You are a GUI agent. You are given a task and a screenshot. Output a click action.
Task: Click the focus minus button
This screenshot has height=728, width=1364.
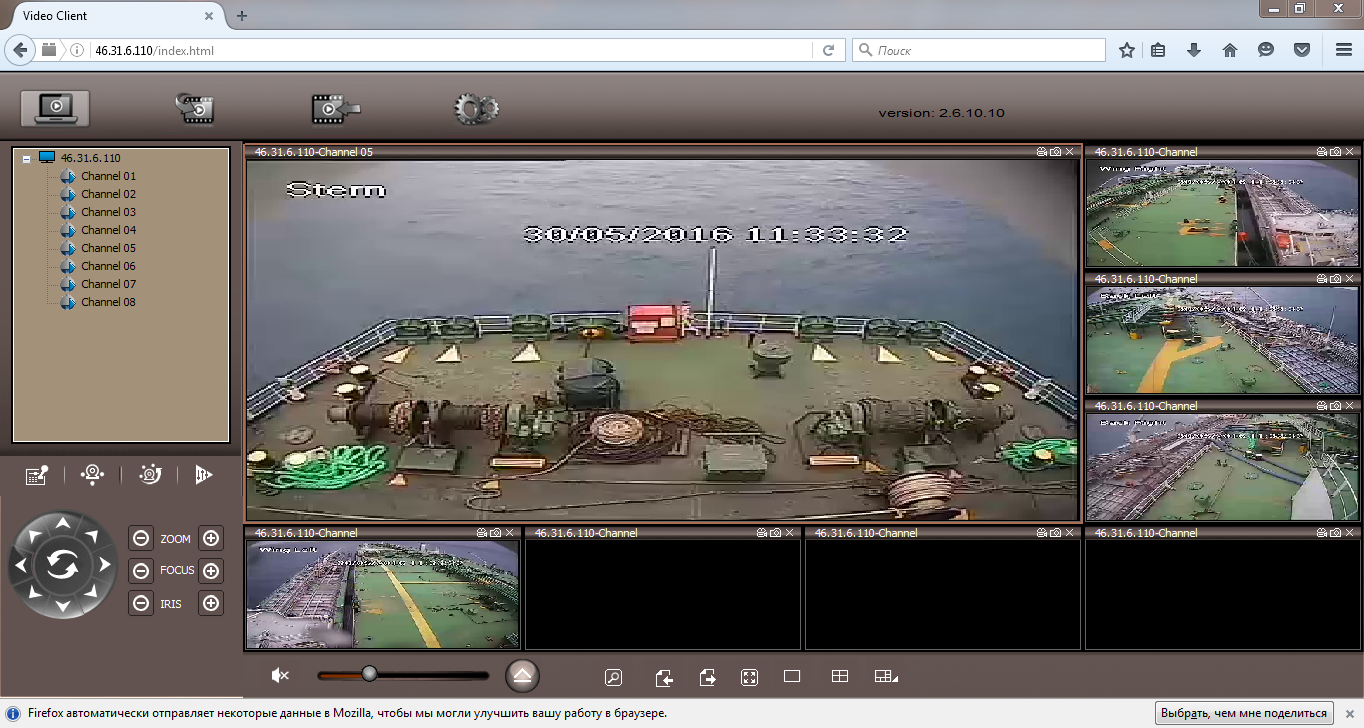(141, 571)
